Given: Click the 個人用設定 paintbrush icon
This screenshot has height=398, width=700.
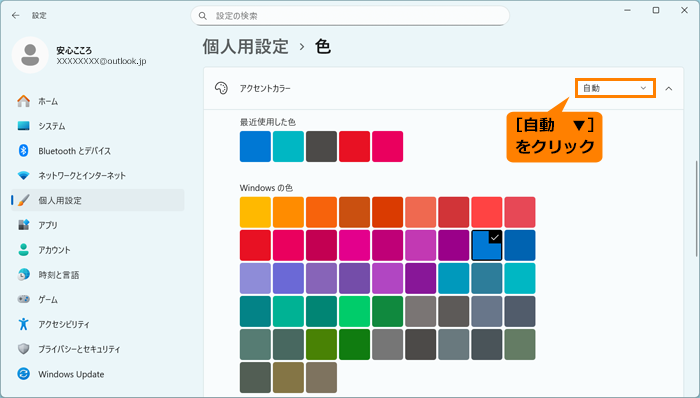Looking at the screenshot, I should 24,200.
